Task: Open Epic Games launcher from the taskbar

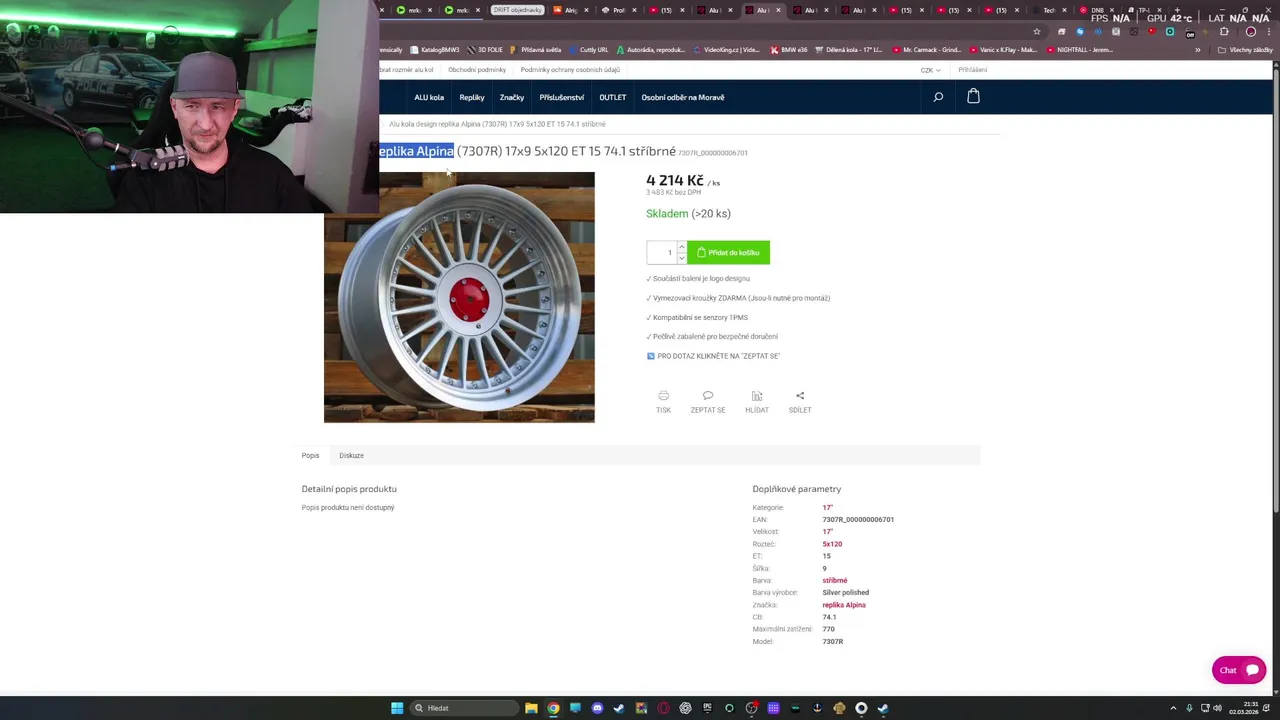Action: click(707, 708)
